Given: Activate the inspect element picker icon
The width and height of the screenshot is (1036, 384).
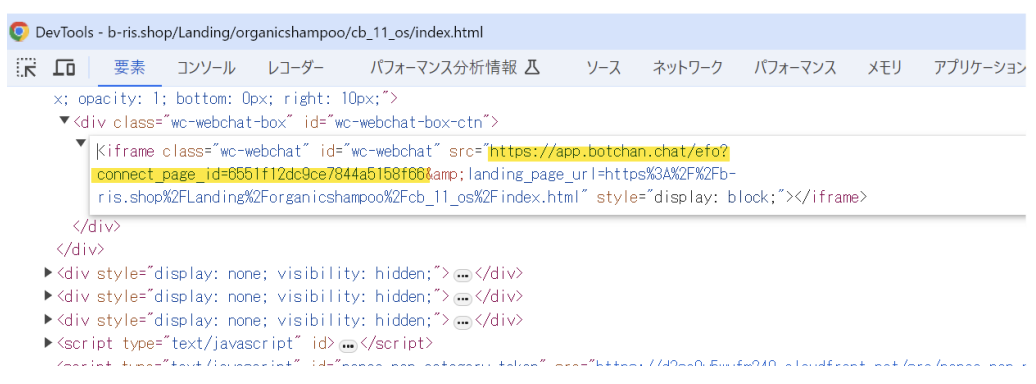Looking at the screenshot, I should (x=26, y=67).
